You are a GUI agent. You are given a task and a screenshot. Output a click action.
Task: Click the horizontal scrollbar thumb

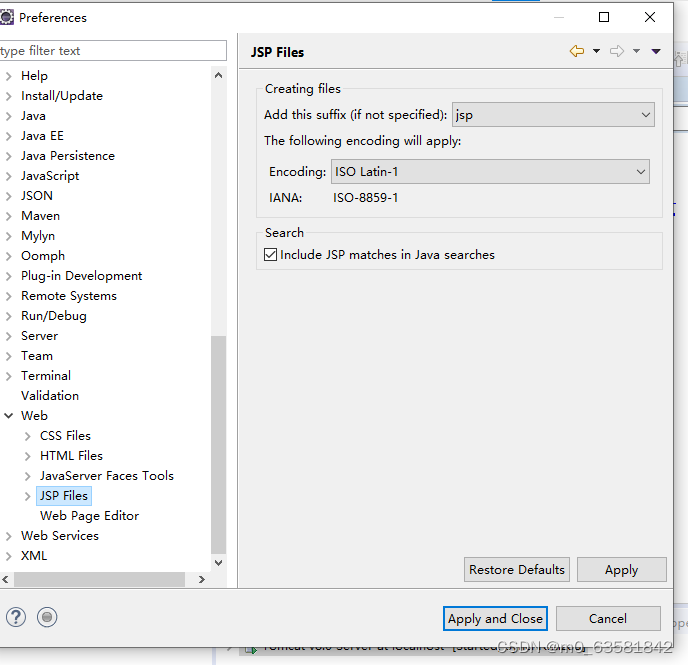click(99, 579)
